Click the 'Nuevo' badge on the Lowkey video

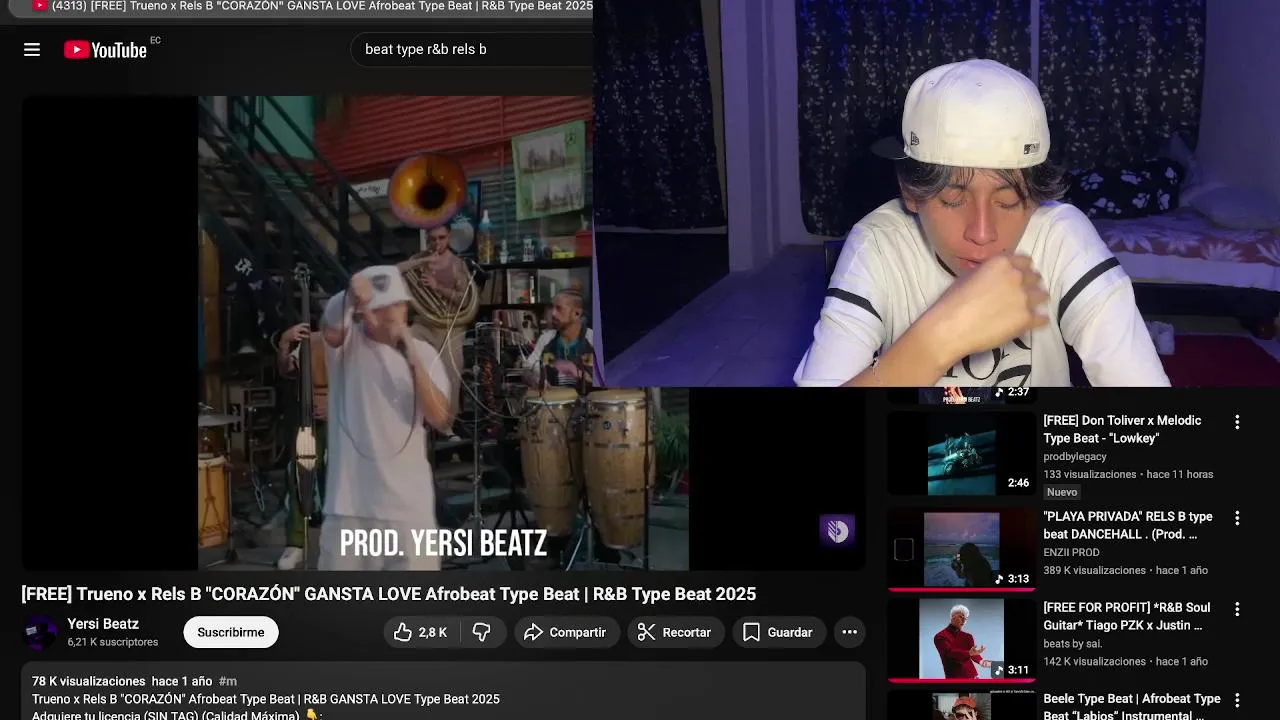coord(1062,492)
